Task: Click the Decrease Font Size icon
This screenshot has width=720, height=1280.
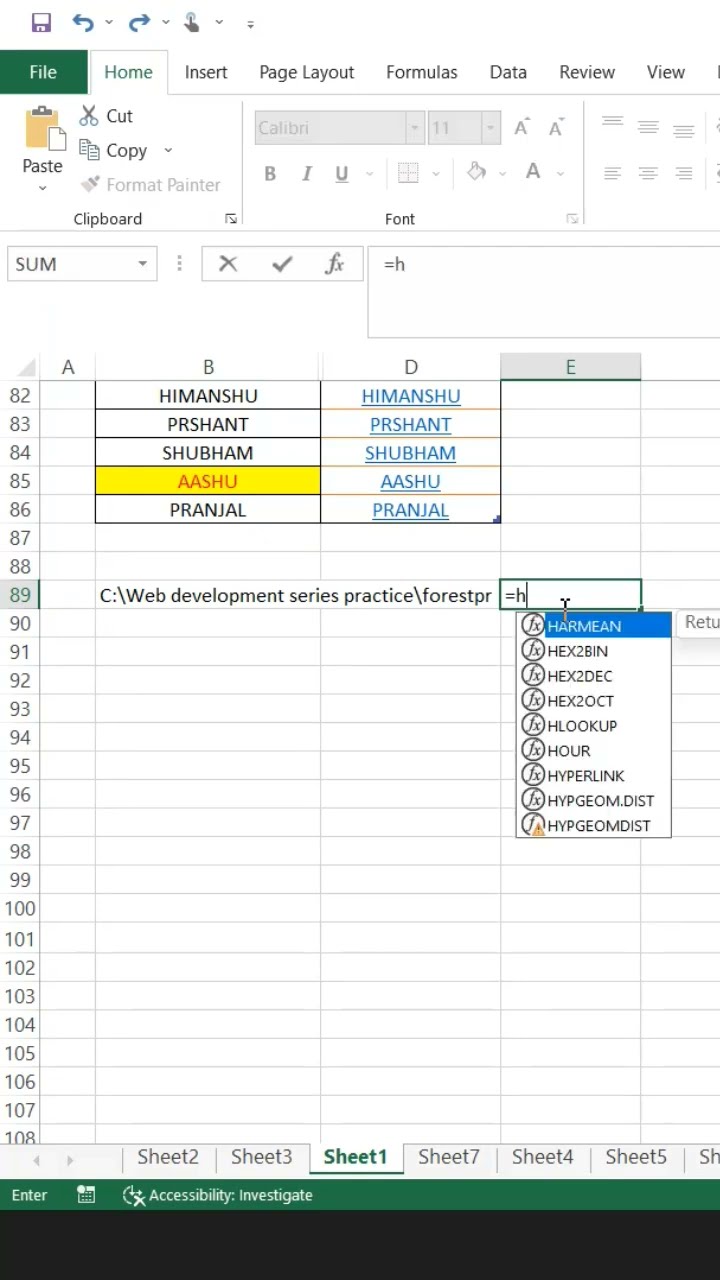Action: pos(555,128)
